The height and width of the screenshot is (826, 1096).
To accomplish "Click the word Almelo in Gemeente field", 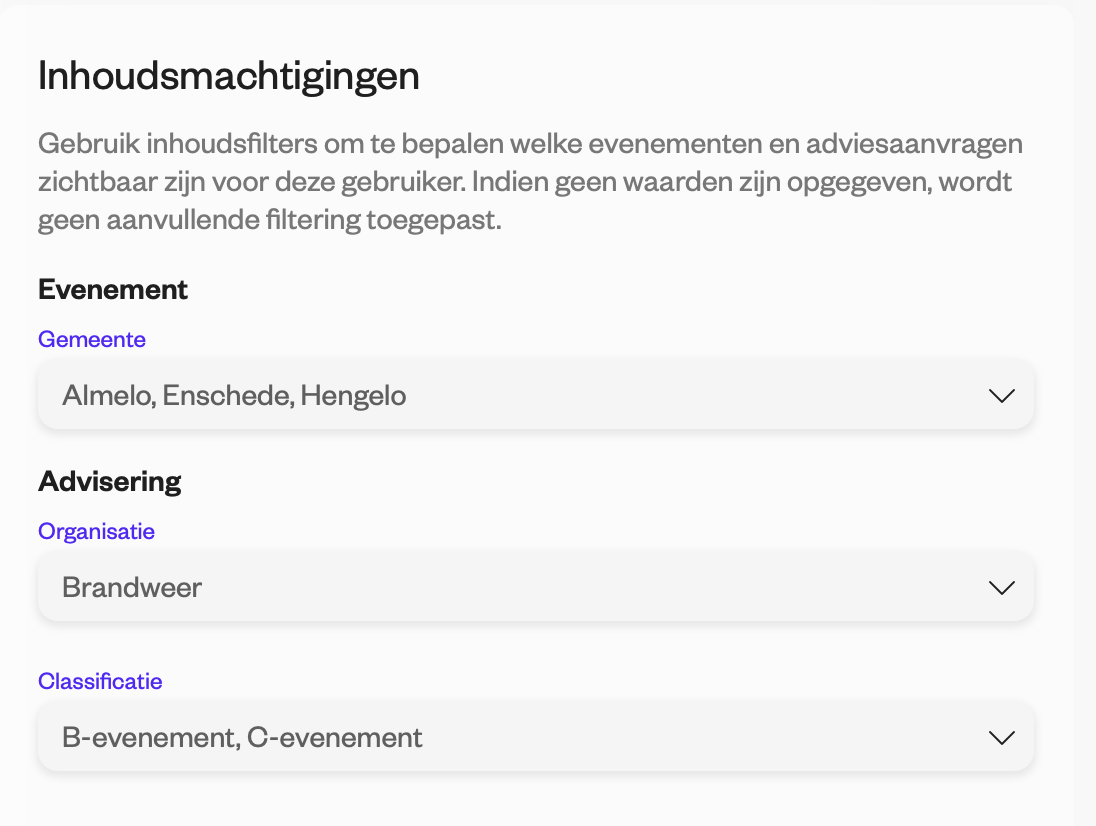I will click(x=109, y=396).
